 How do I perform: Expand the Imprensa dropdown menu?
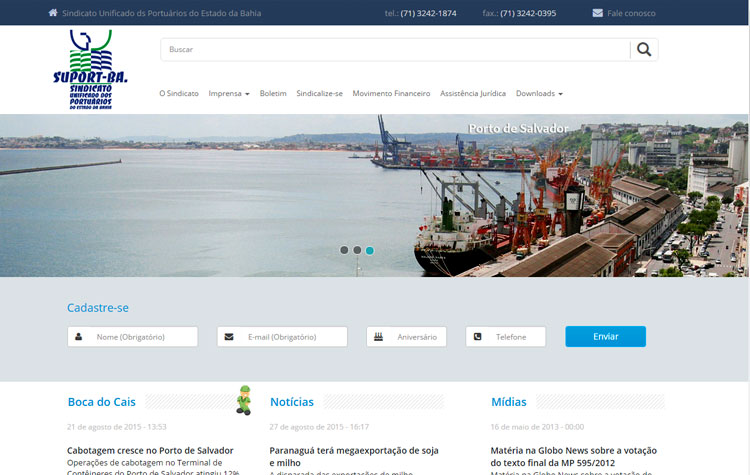coord(229,93)
